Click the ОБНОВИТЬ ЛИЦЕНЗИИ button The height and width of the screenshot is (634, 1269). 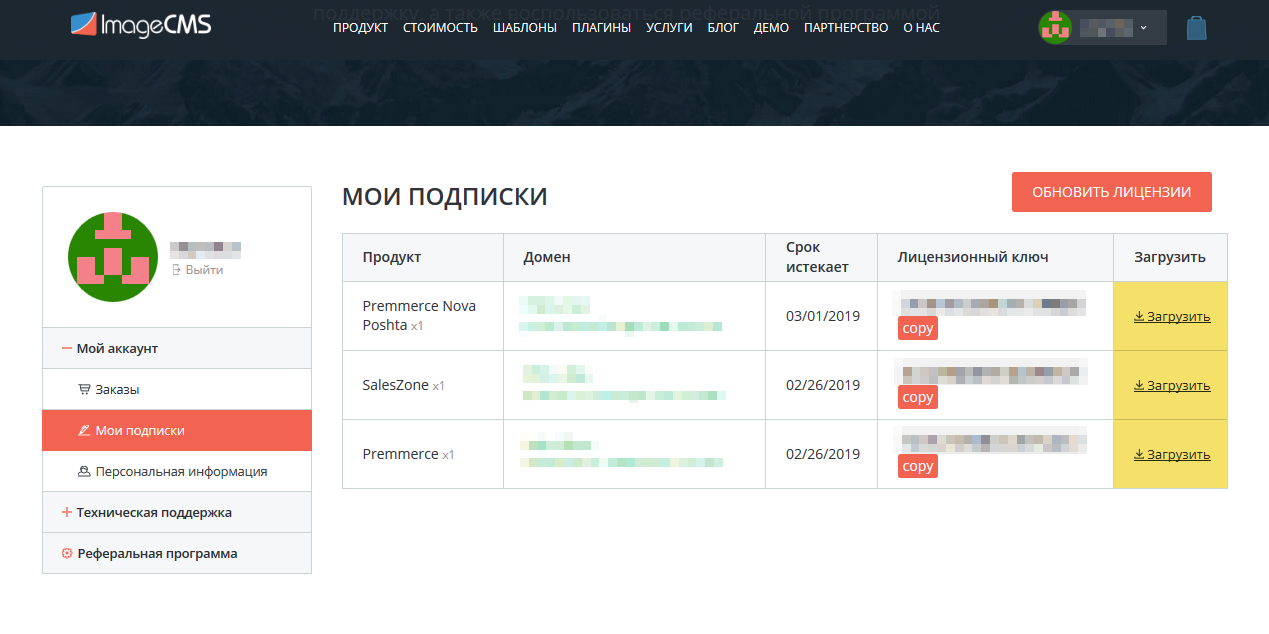[1112, 192]
